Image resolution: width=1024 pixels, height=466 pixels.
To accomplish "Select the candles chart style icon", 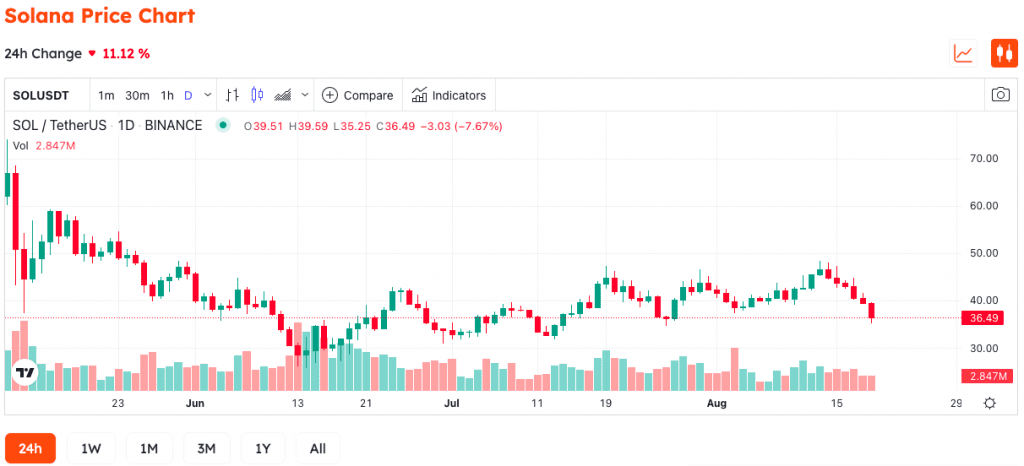I will 257,95.
